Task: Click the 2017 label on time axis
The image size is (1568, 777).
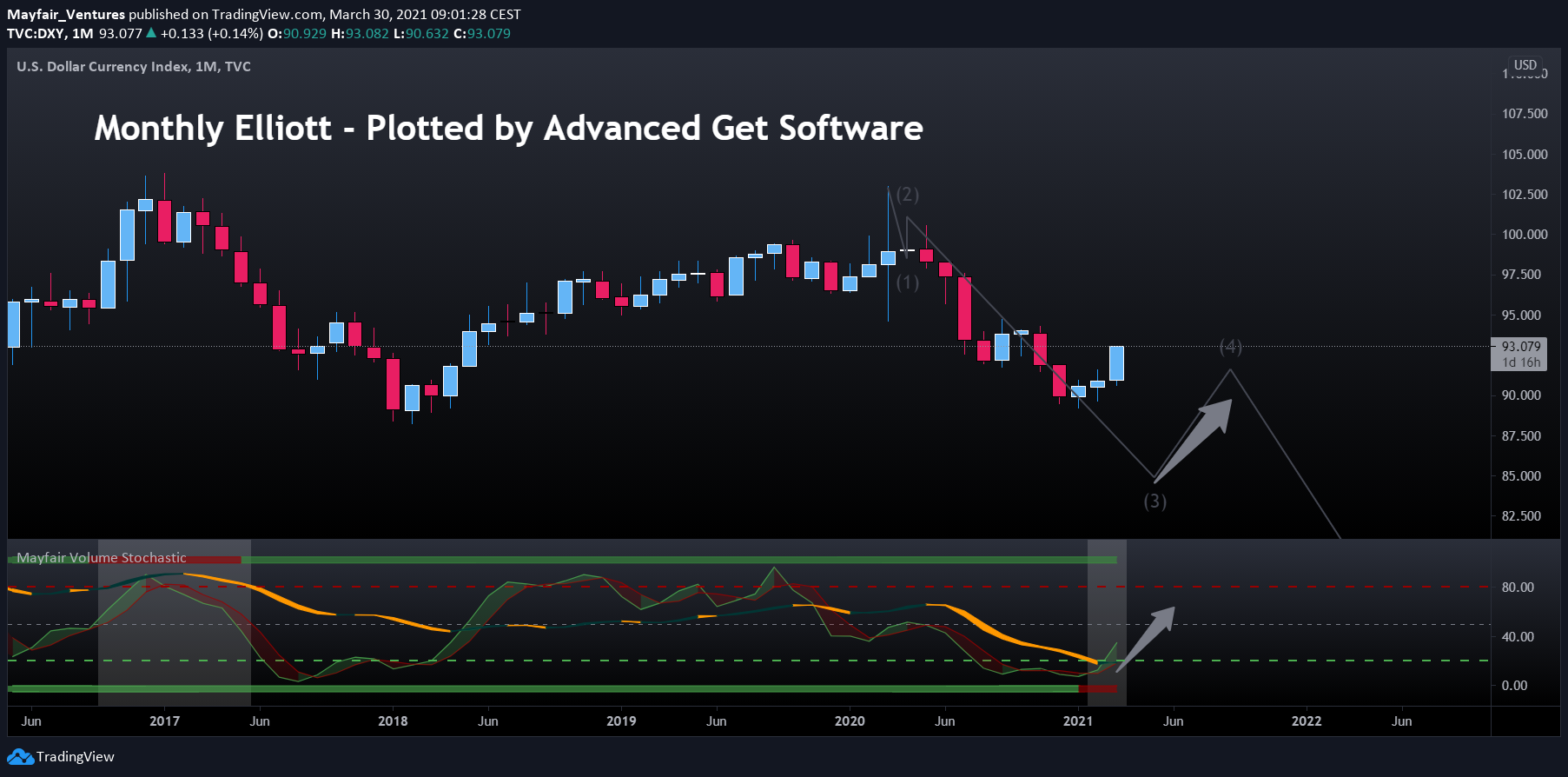Action: pos(164,721)
